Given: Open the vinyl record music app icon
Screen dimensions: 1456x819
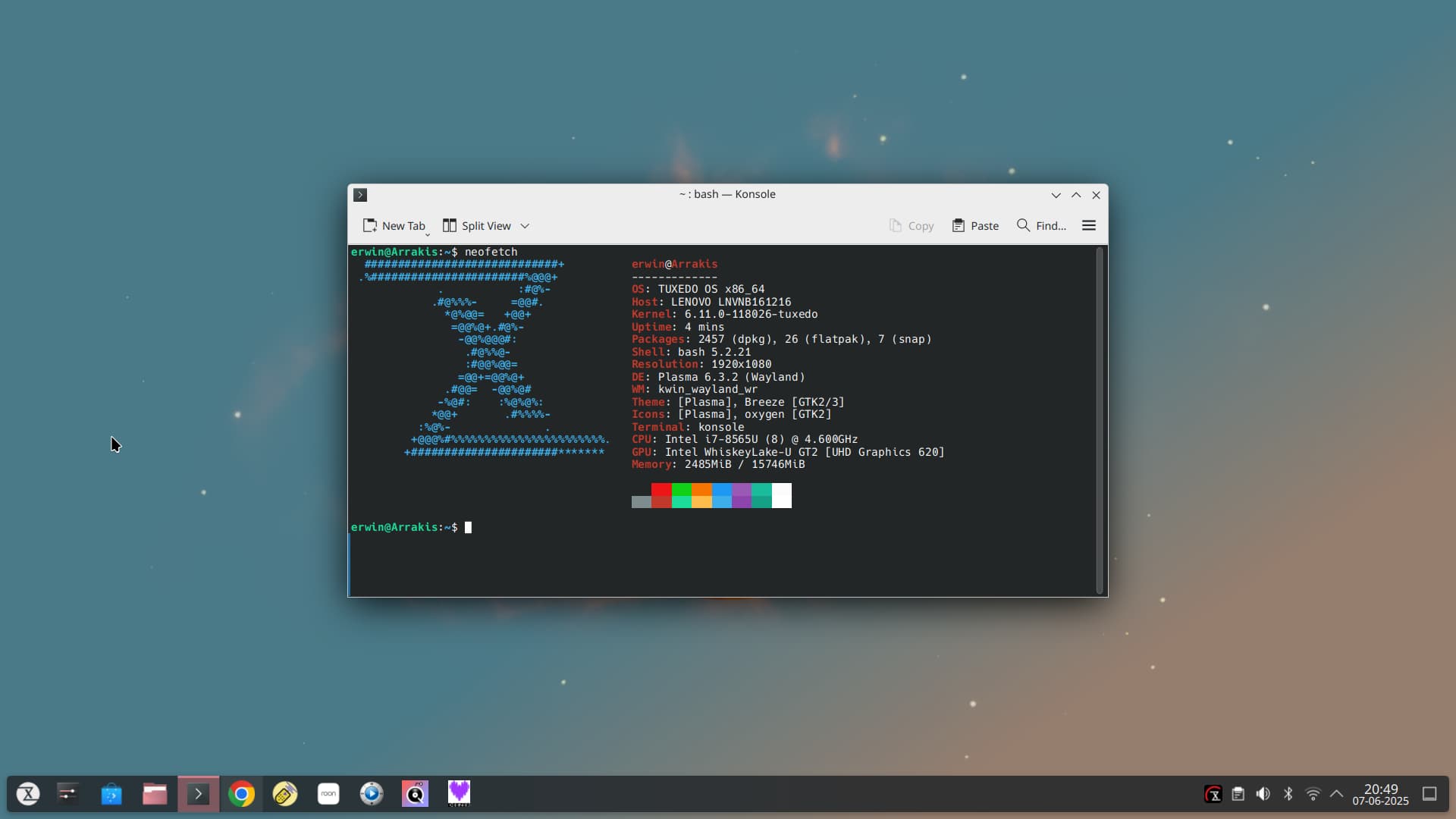Looking at the screenshot, I should tap(415, 794).
